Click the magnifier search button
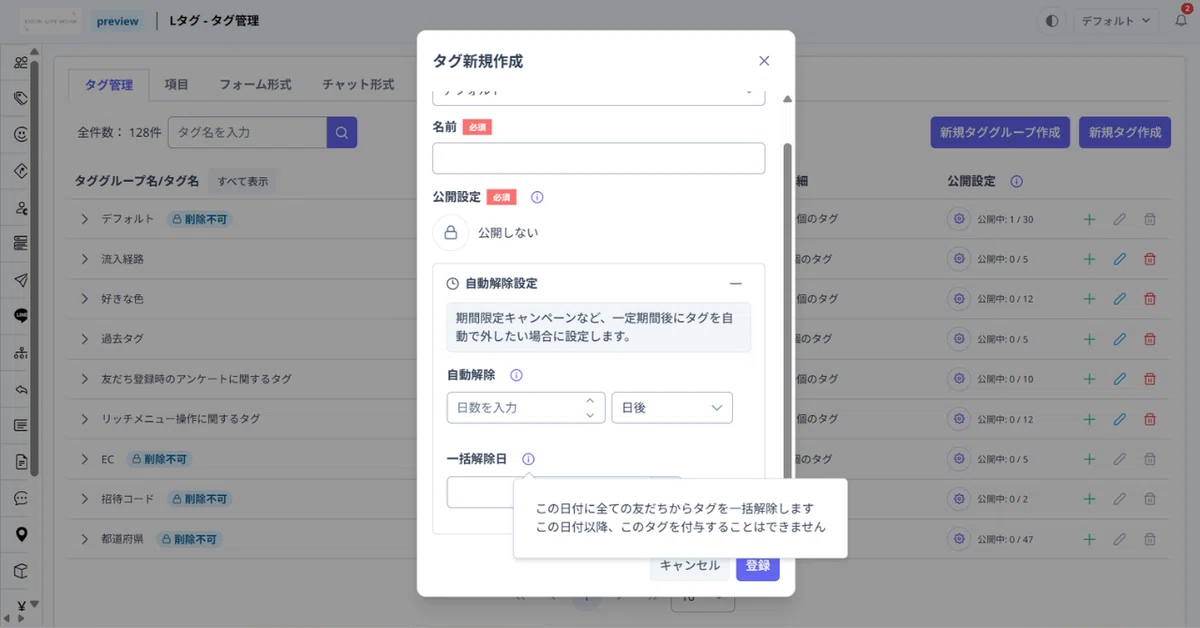Image resolution: width=1200 pixels, height=628 pixels. tap(342, 132)
